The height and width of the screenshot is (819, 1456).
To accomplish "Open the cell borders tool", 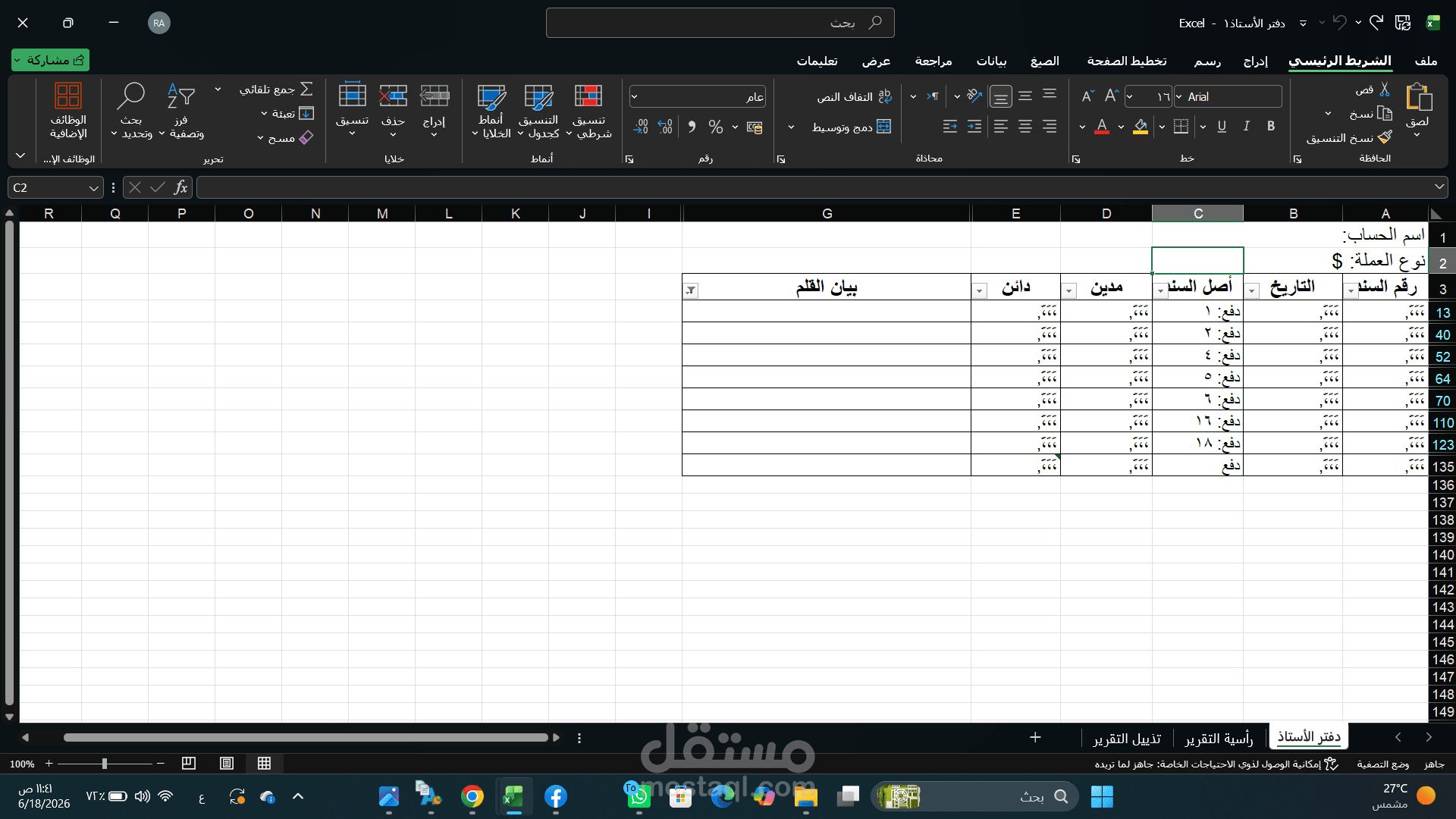I will pyautogui.click(x=1181, y=127).
